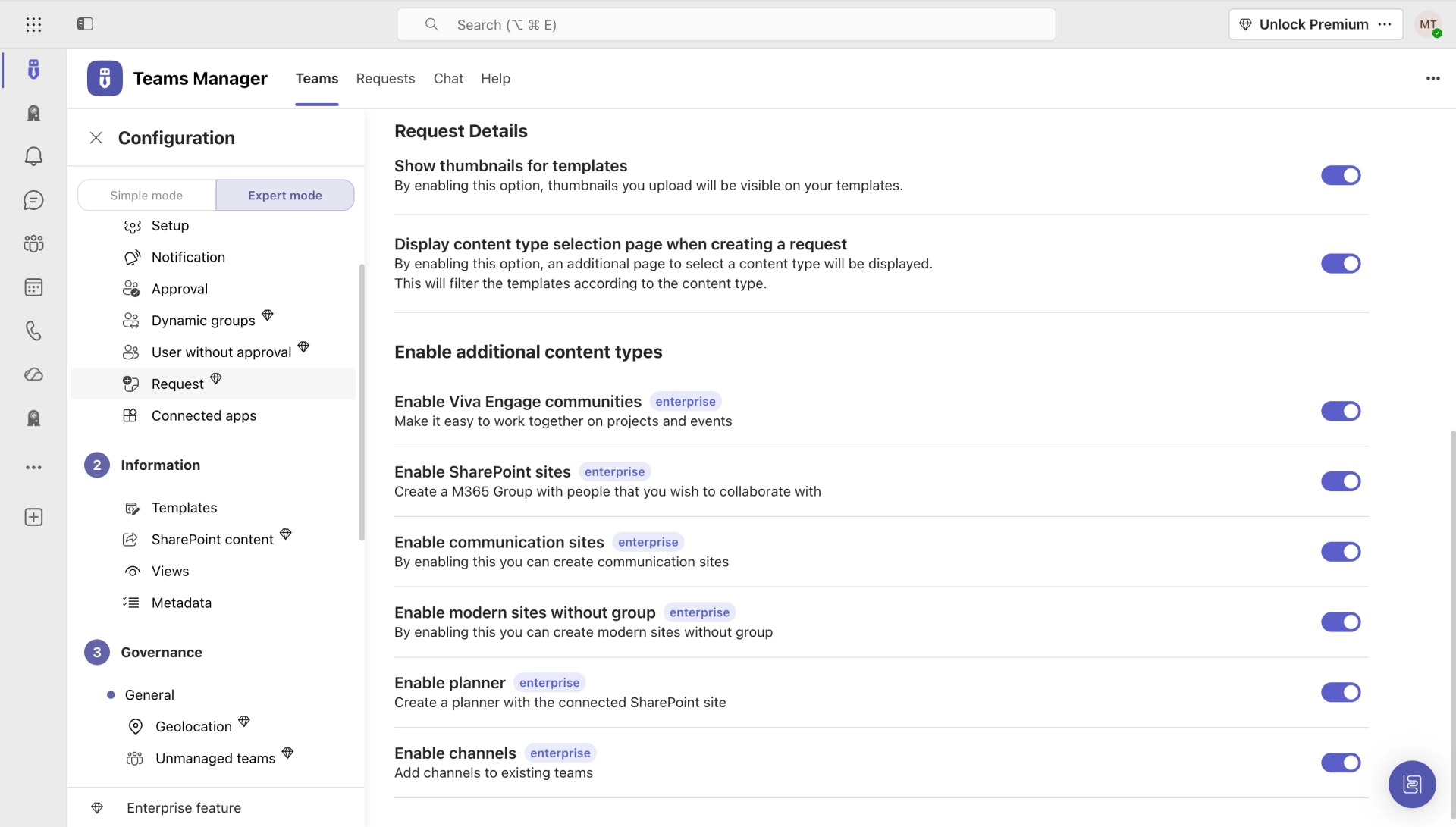The width and height of the screenshot is (1456, 827).
Task: Switch to Simple mode
Action: (146, 196)
